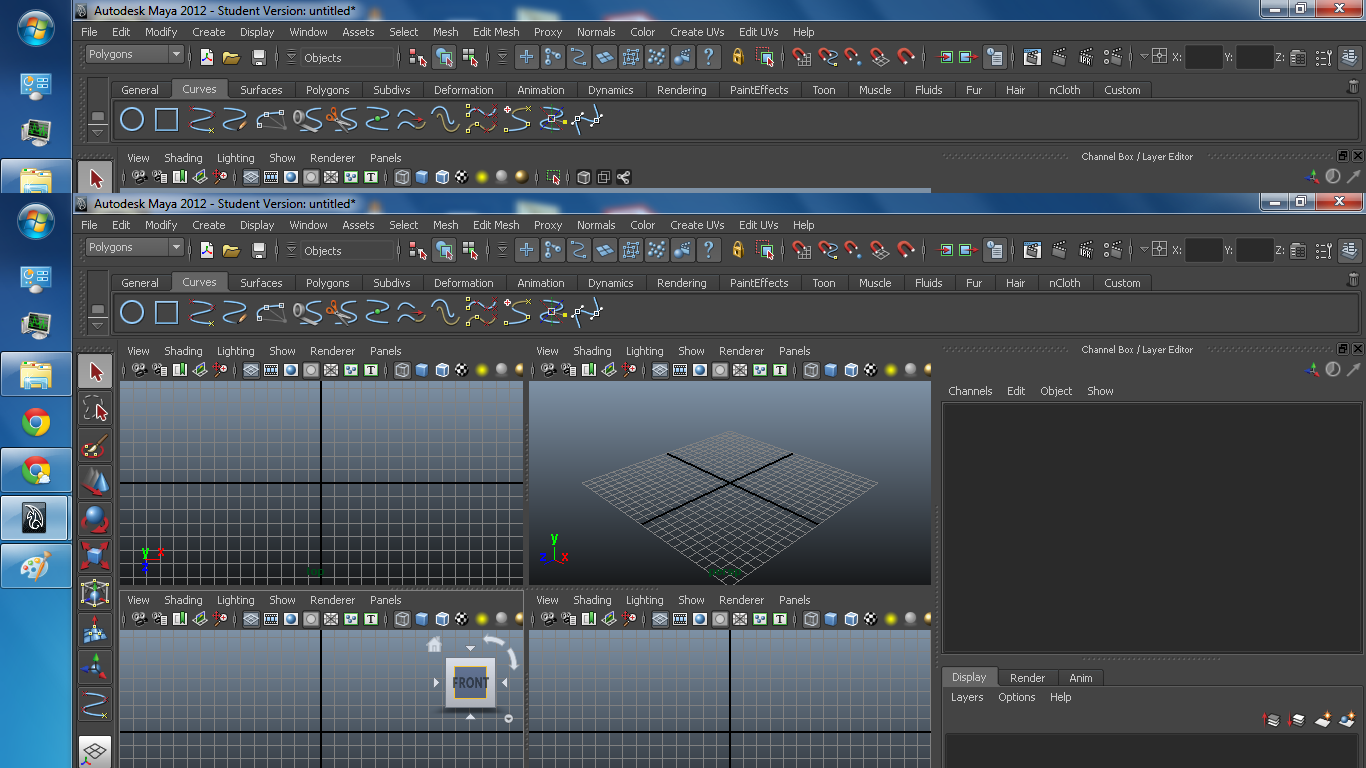Choose the Soft Modification tool
Viewport: 1366px width, 768px height.
coord(95,631)
